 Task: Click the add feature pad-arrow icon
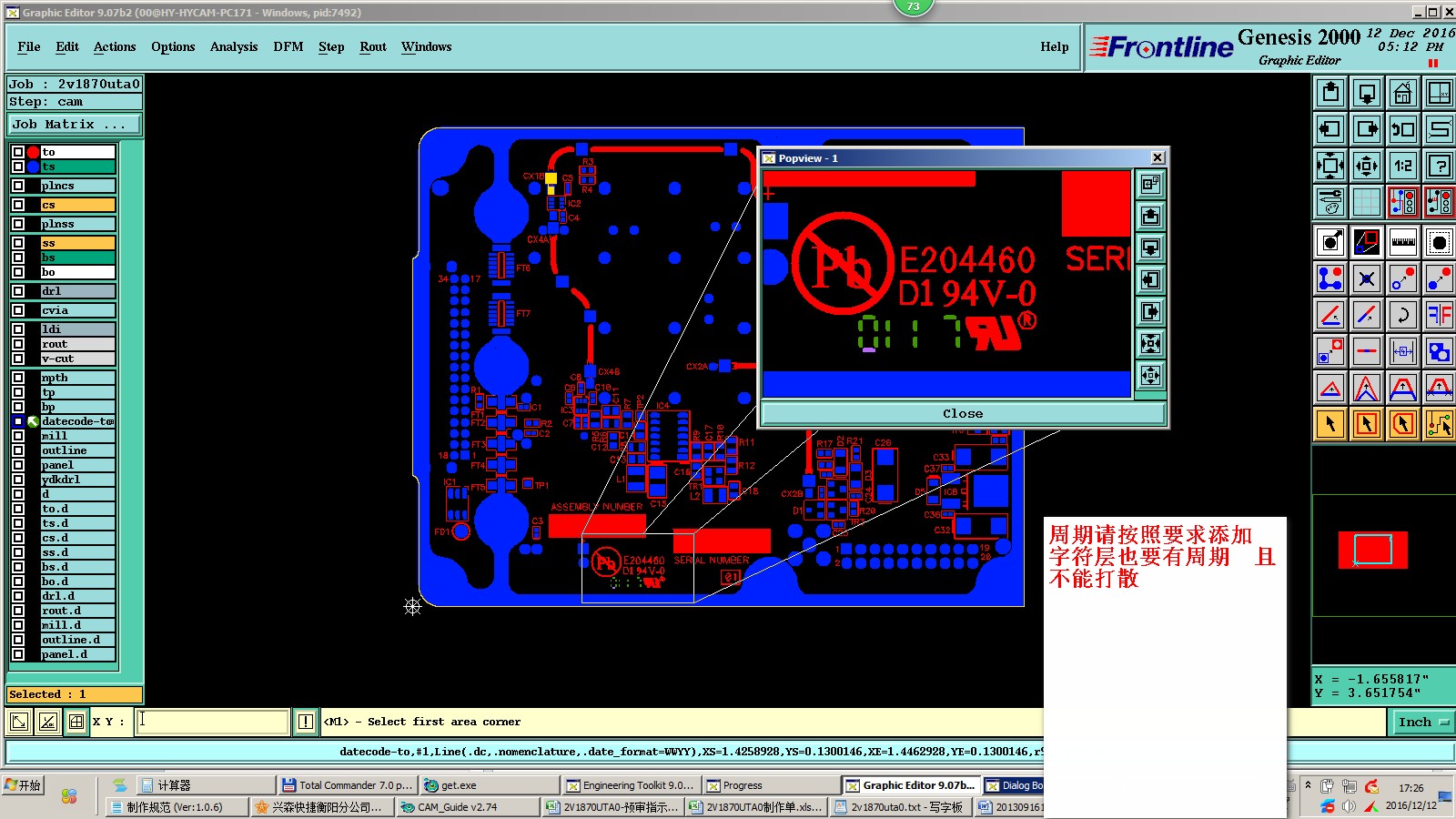pos(1330,242)
